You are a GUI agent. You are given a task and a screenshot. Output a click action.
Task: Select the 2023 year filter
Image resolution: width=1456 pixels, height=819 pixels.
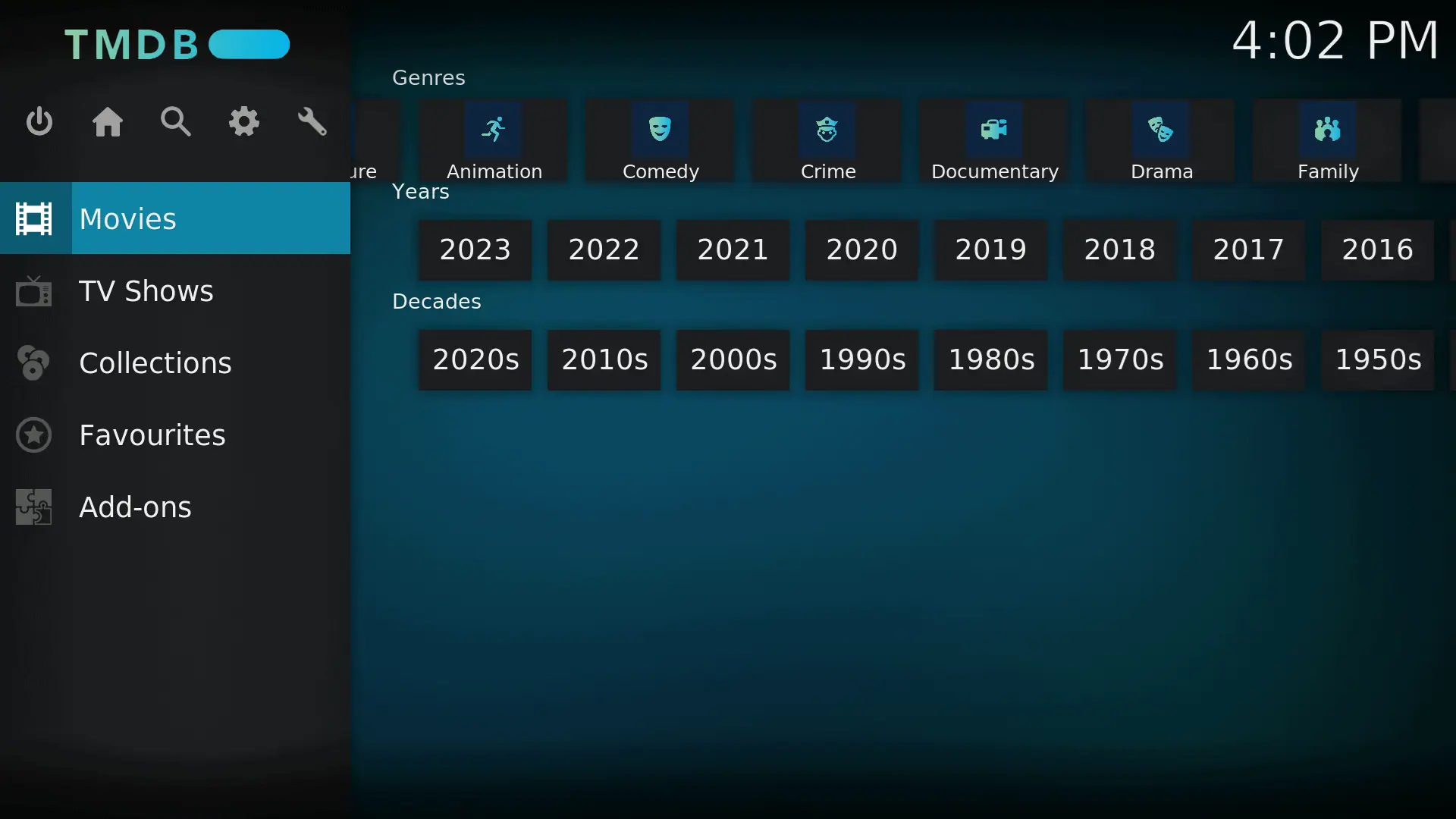tap(475, 249)
